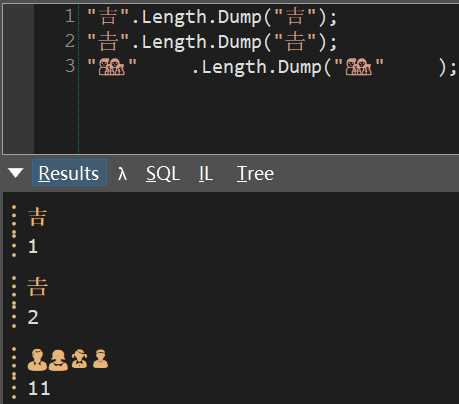Collapse results with the triangle arrow

pos(16,173)
